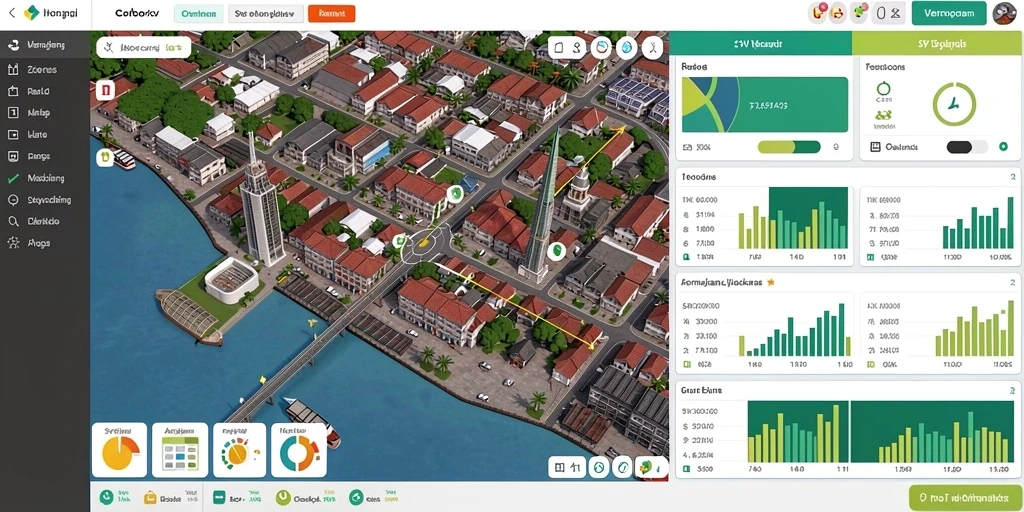Open the pie chart thumbnail card
The image size is (1024, 512).
(120, 449)
